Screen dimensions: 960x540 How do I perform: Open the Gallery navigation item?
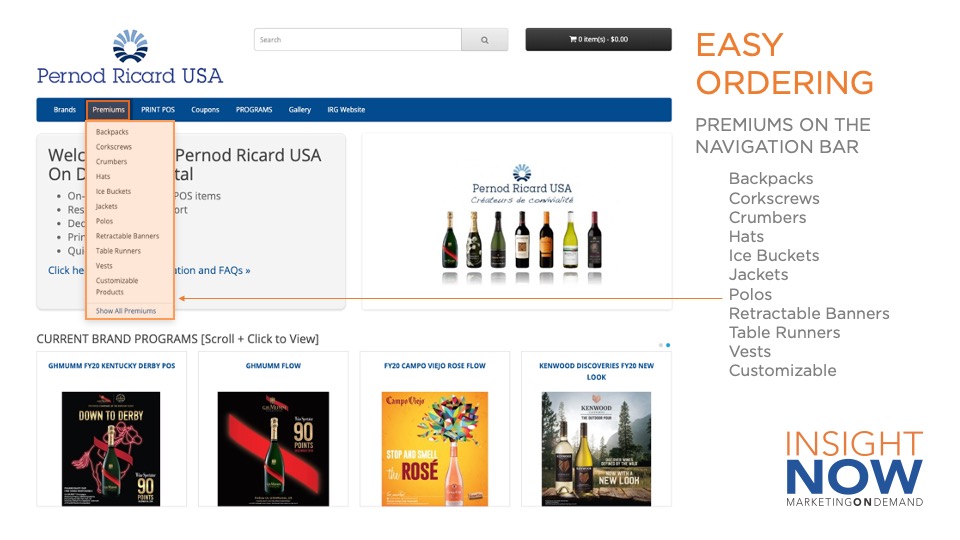[300, 110]
